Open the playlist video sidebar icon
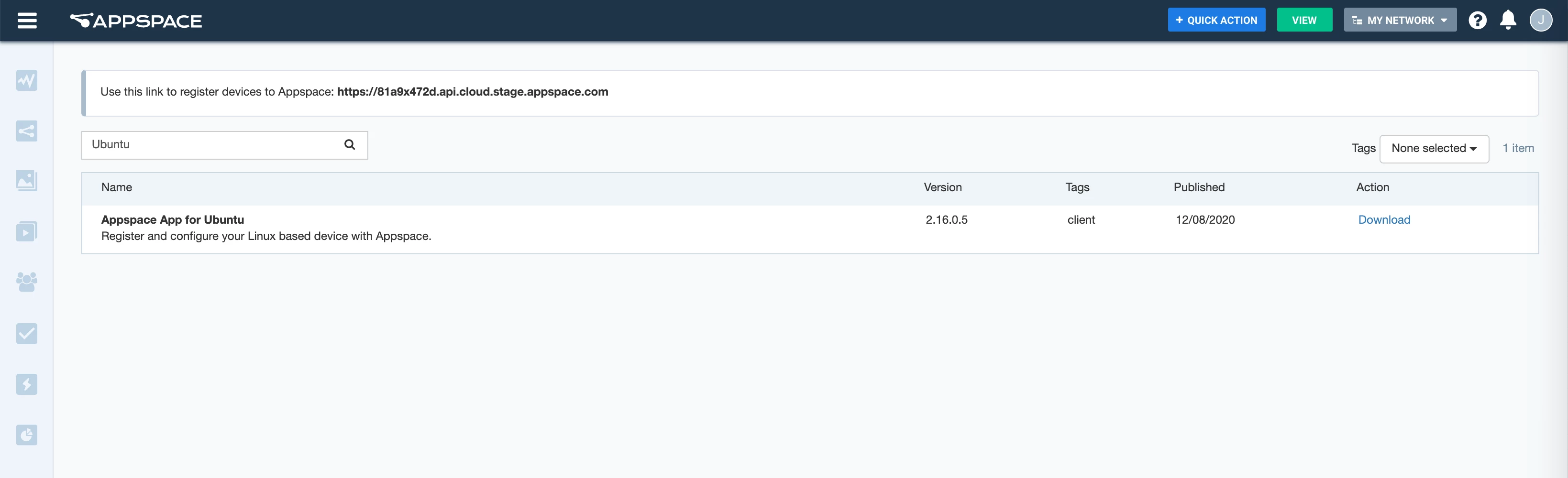Image resolution: width=1568 pixels, height=478 pixels. 27,231
